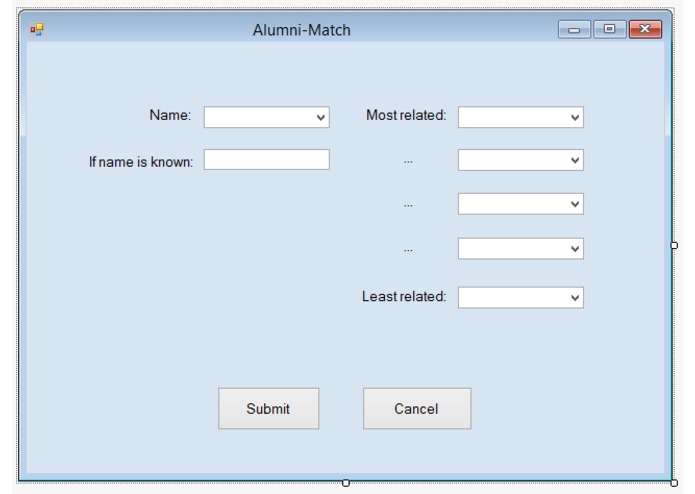
Task: Click the Submit button
Action: (269, 408)
